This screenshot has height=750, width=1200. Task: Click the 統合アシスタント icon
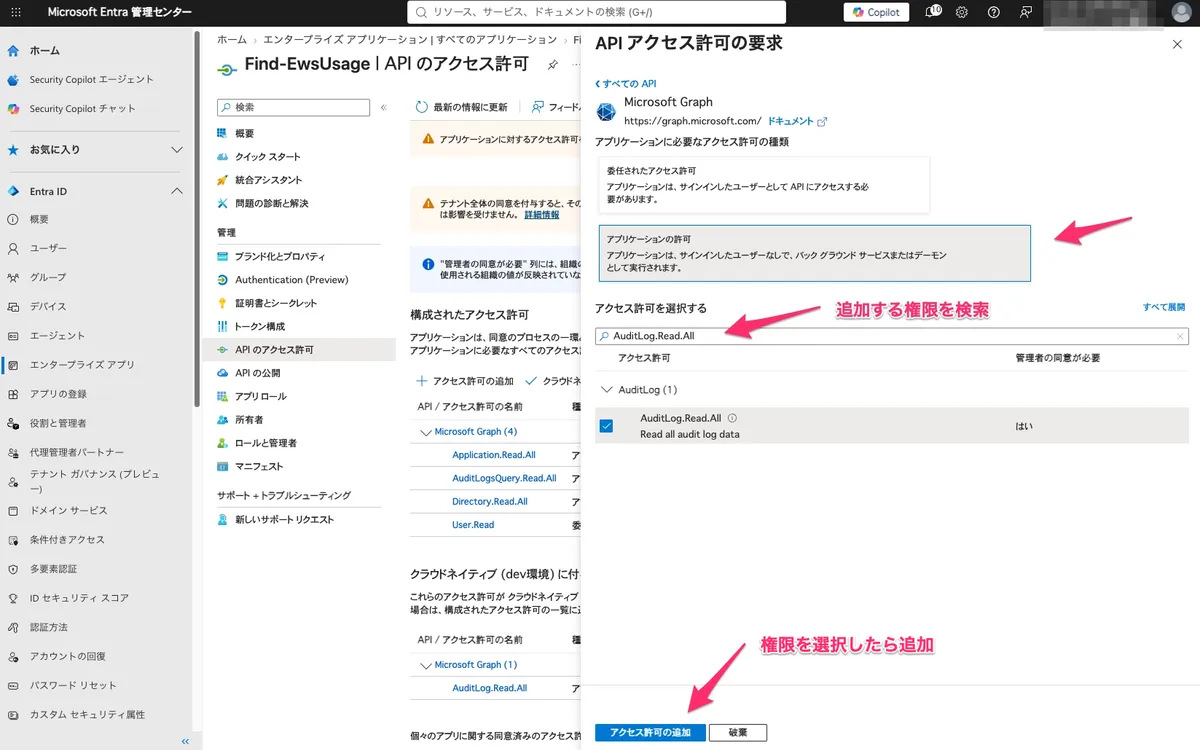[223, 180]
